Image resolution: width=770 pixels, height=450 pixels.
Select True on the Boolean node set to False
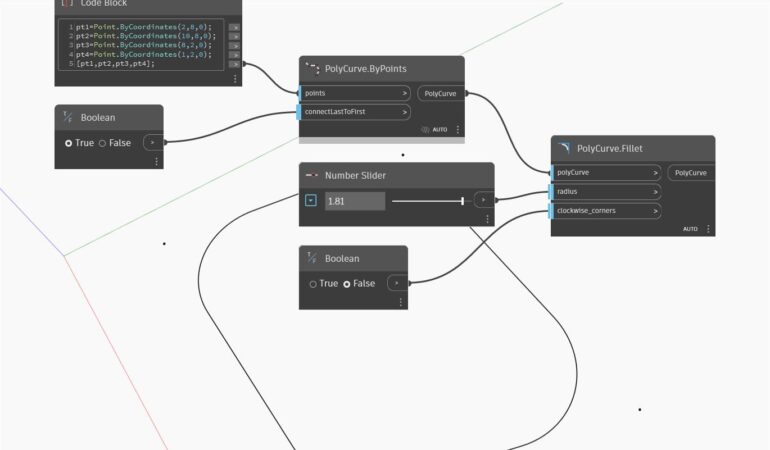pyautogui.click(x=313, y=284)
